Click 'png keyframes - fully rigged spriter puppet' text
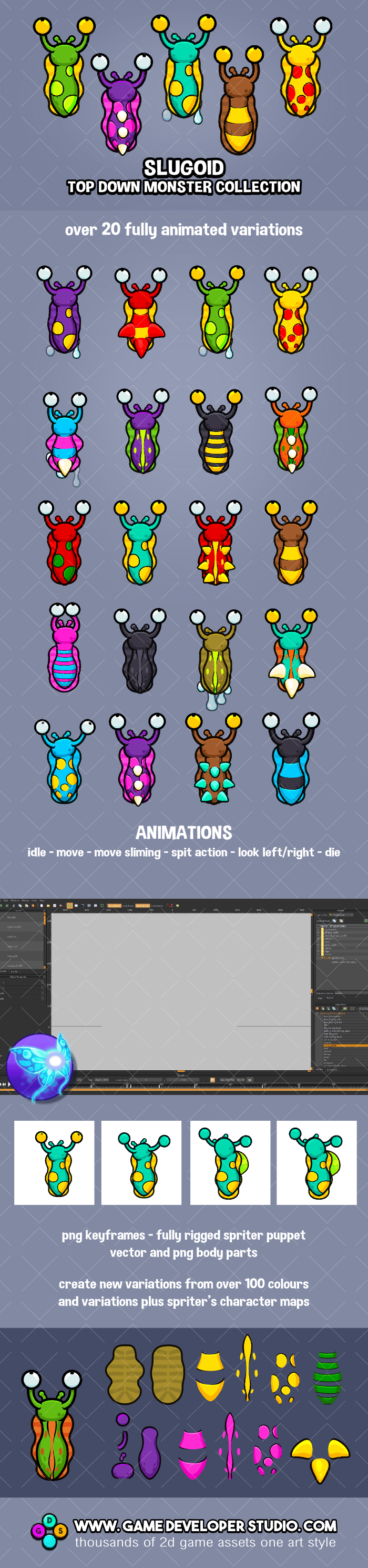Viewport: 368px width, 1568px height. pyautogui.click(x=183, y=1235)
